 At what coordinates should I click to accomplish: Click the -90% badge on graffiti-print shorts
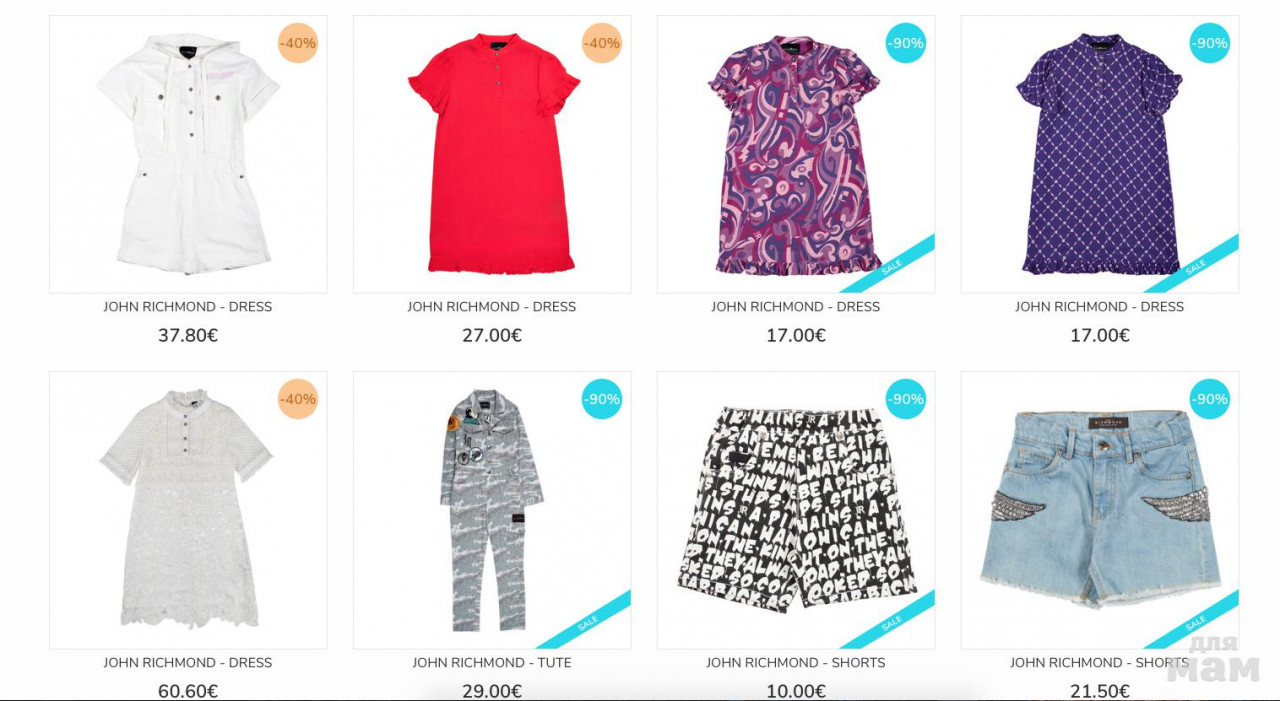[906, 399]
